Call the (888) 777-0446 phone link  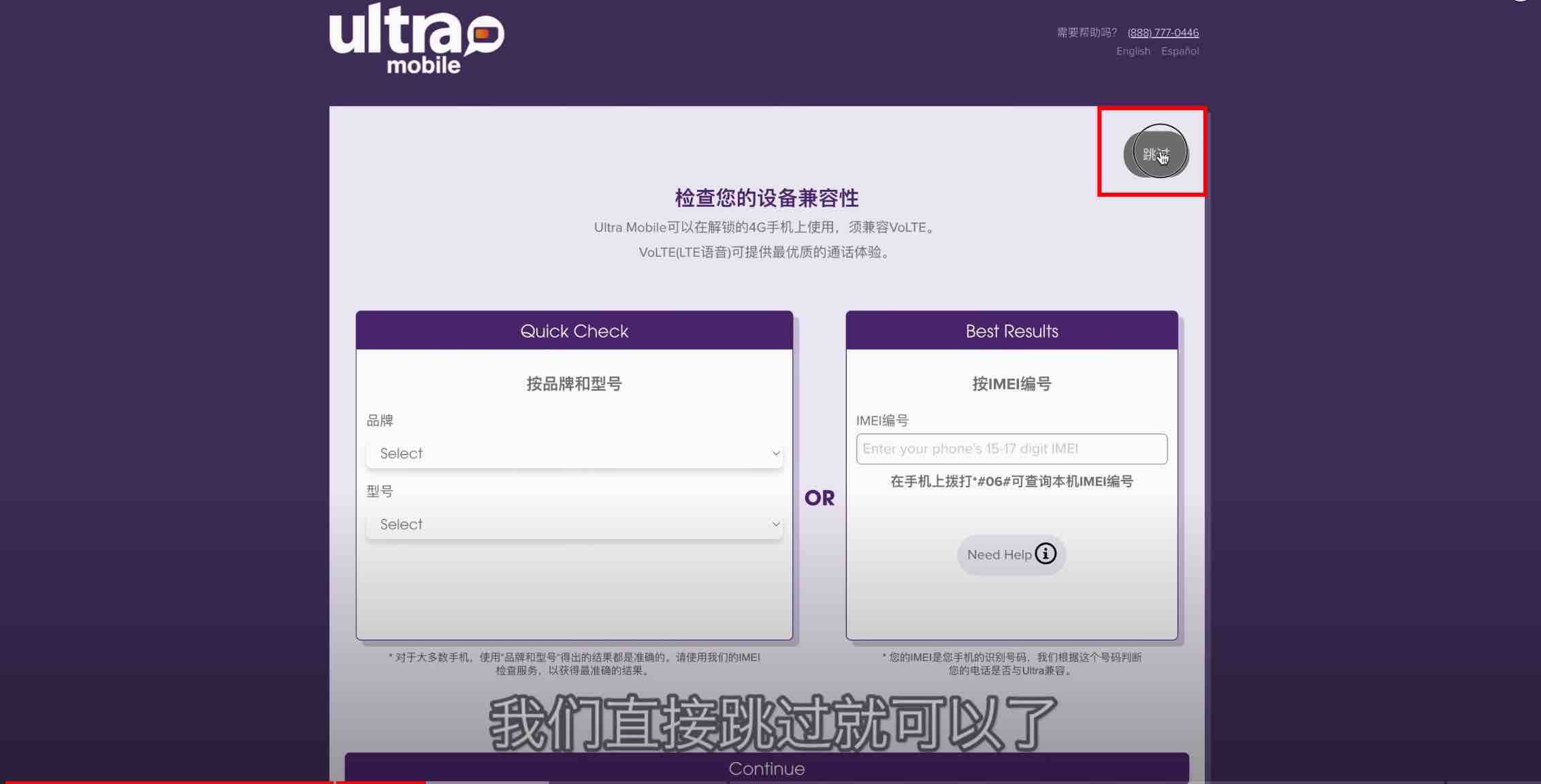click(1163, 33)
